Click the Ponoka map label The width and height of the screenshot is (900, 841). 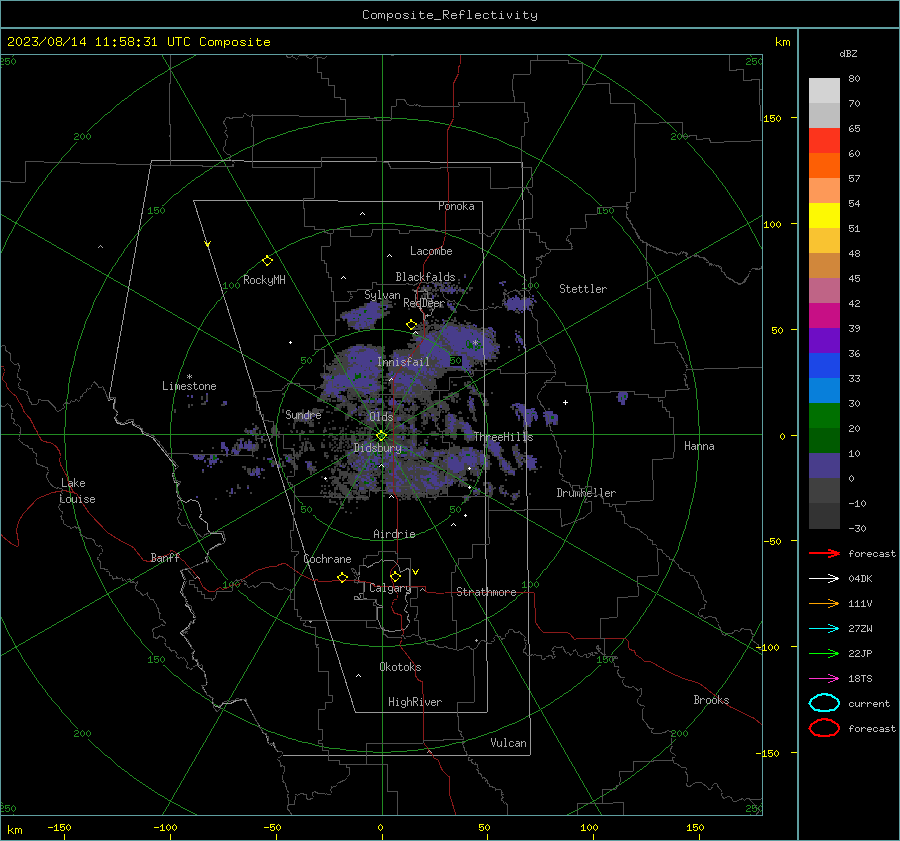(456, 206)
